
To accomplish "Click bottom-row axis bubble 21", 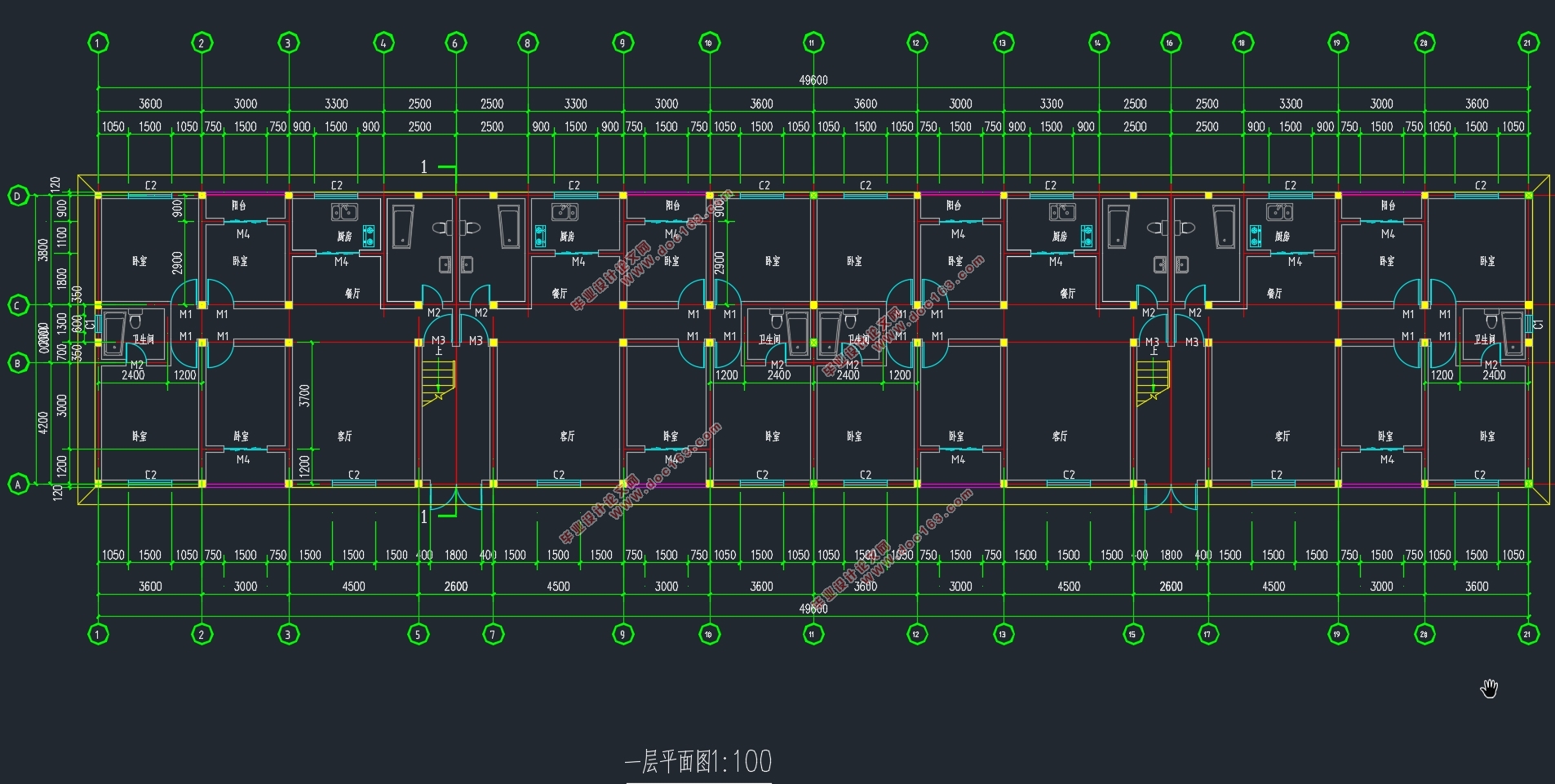I will pos(1528,634).
